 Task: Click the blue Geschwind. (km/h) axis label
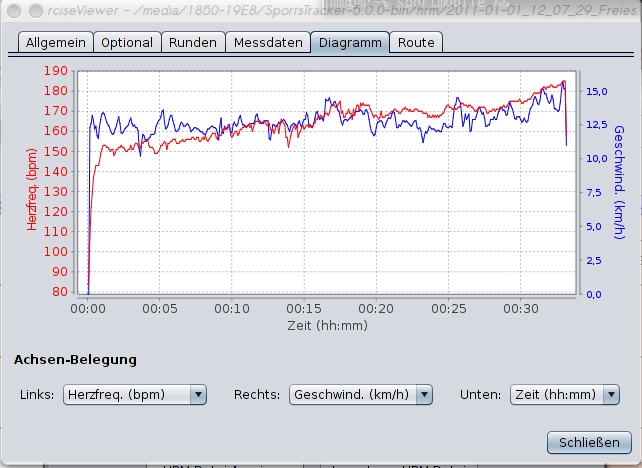pos(619,182)
